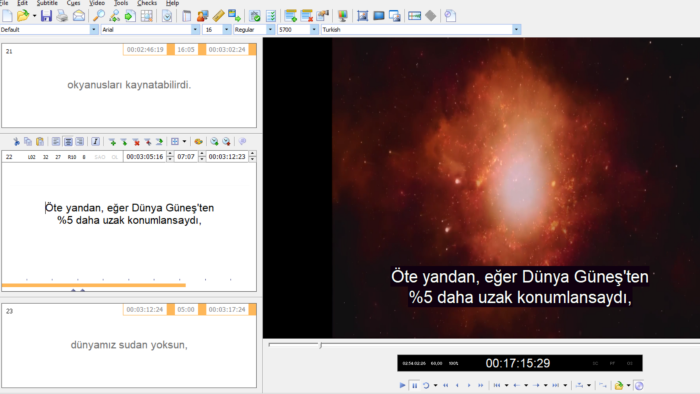
Task: Open the Regular font style dropdown
Action: (270, 29)
